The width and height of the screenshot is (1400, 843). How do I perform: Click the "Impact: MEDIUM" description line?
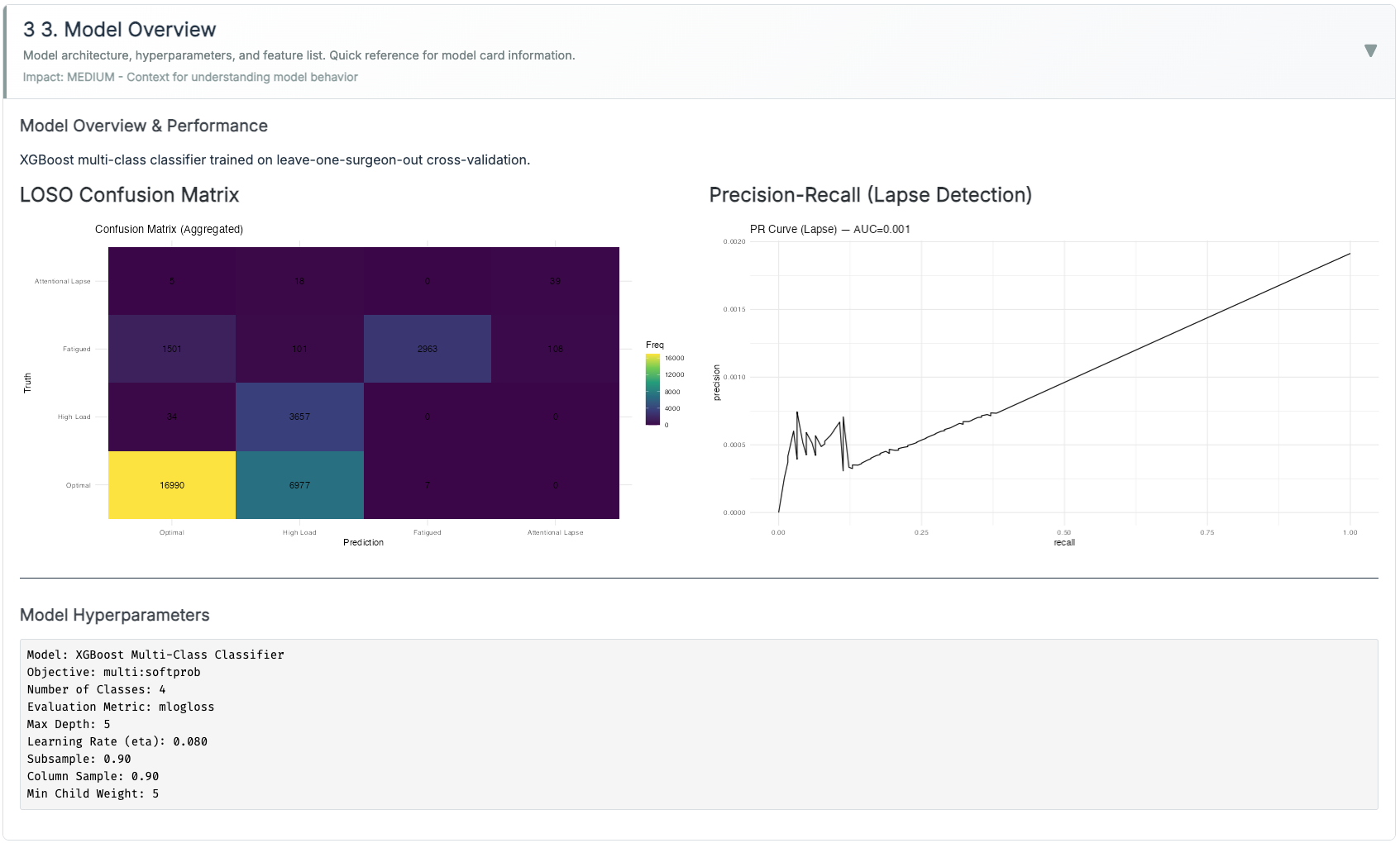(x=190, y=77)
